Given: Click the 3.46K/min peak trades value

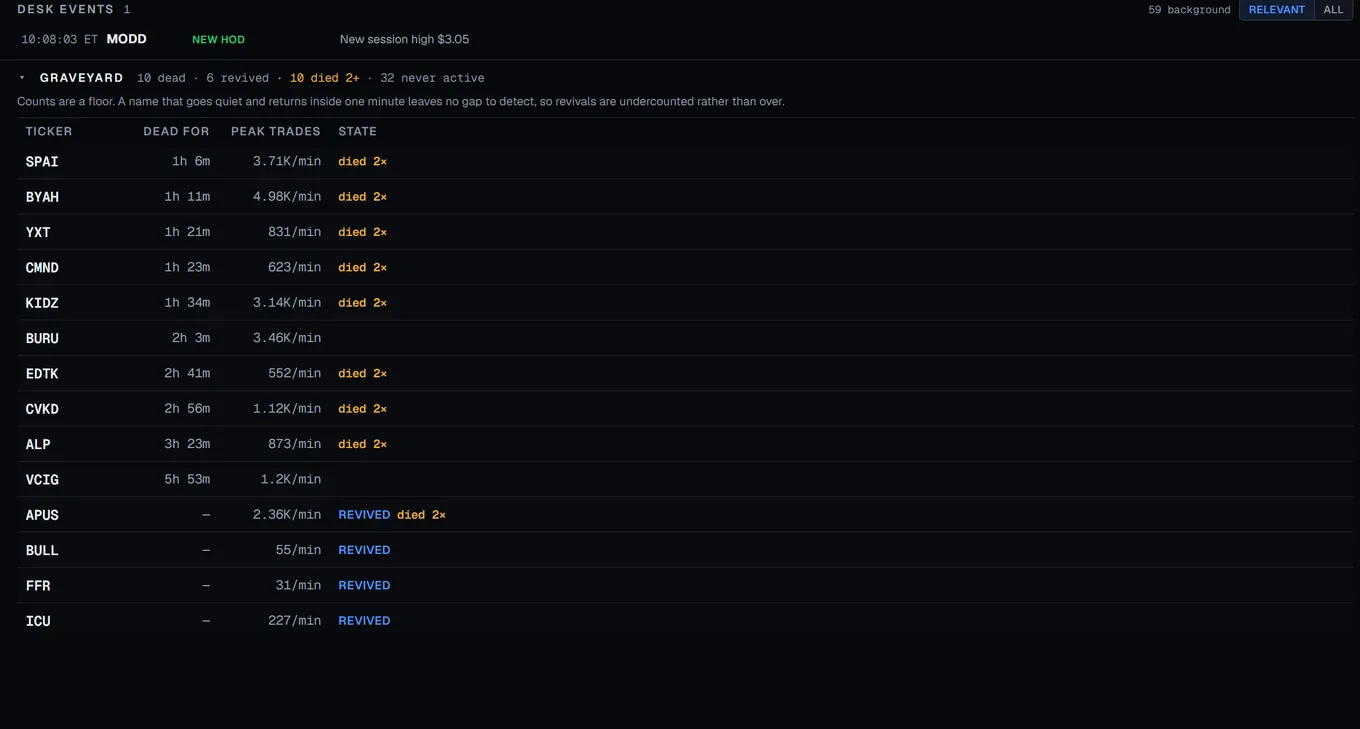Looking at the screenshot, I should click(287, 338).
